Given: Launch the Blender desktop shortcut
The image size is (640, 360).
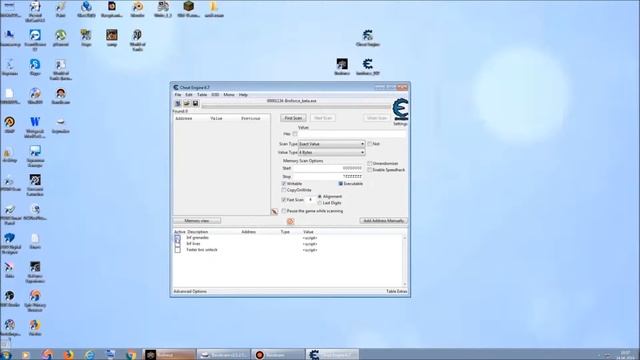Looking at the screenshot, I should coord(138,9).
